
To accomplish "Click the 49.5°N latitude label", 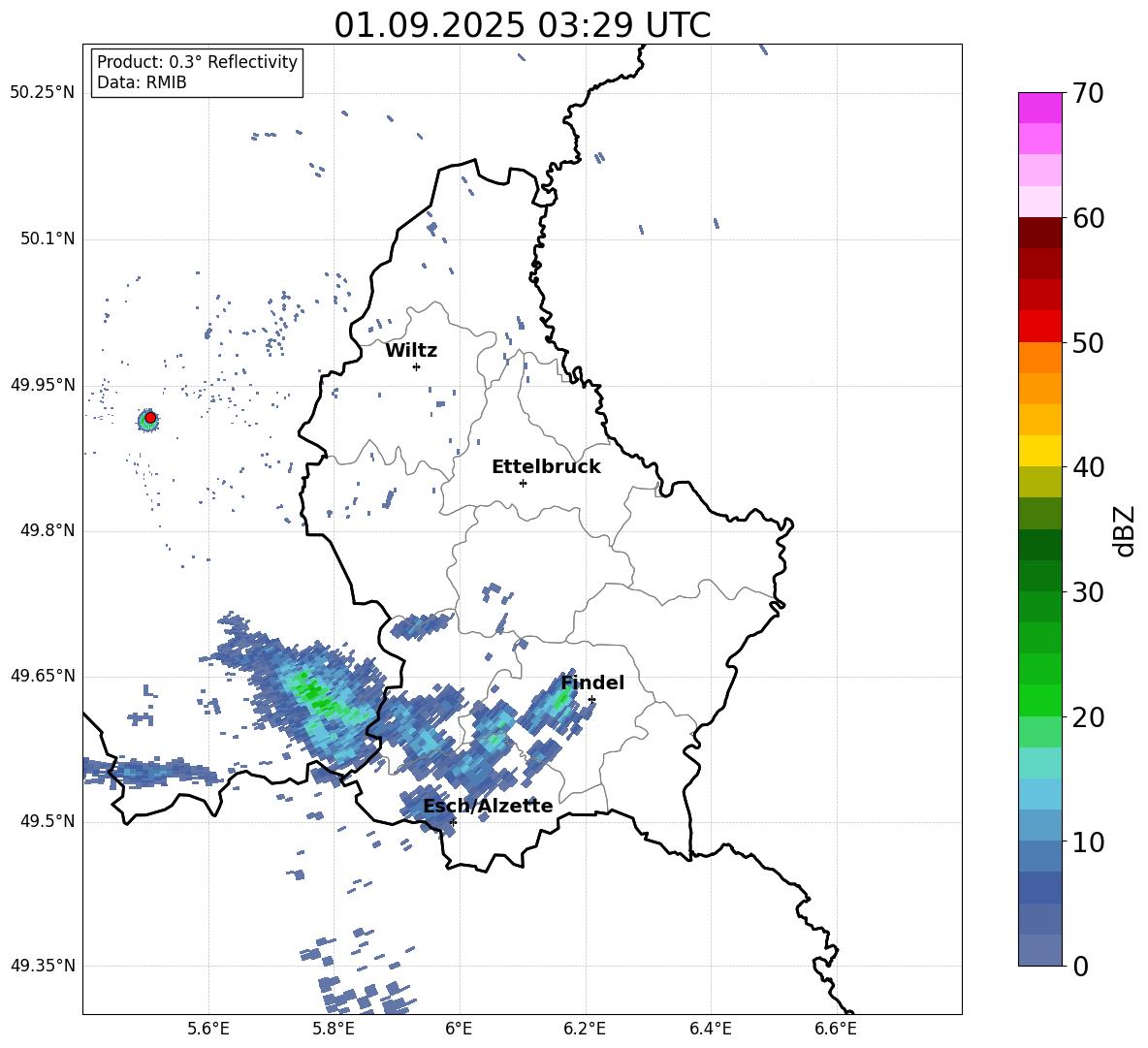I will point(48,821).
